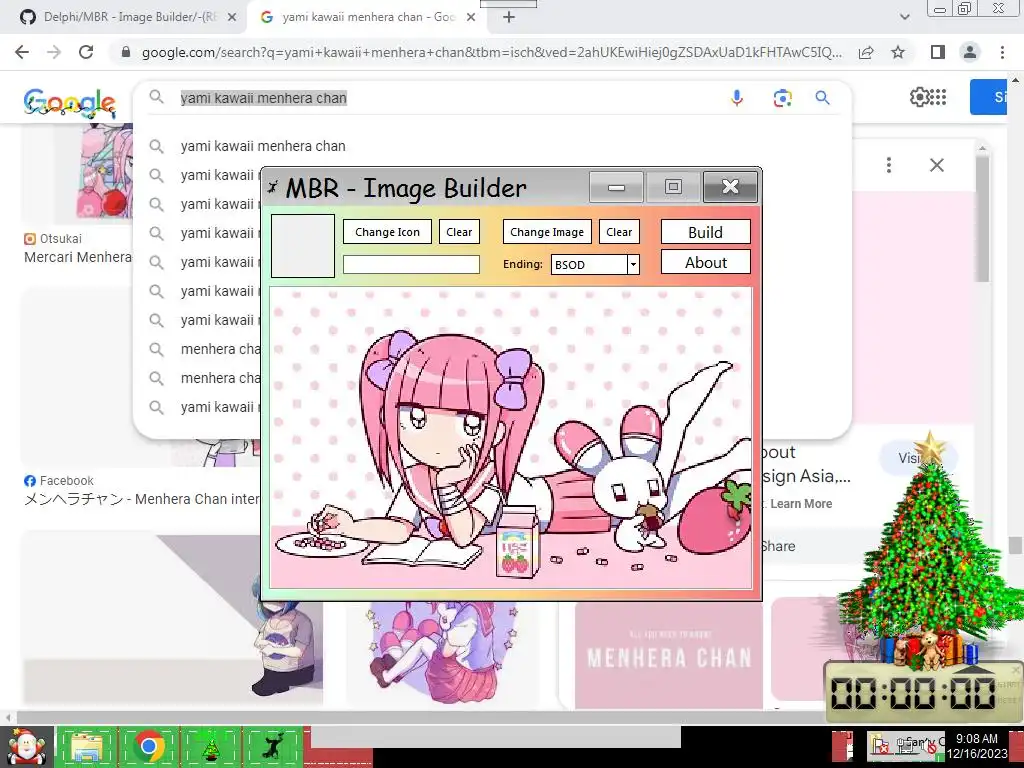The height and width of the screenshot is (768, 1024).
Task: Open Google Lens camera search
Action: click(782, 98)
